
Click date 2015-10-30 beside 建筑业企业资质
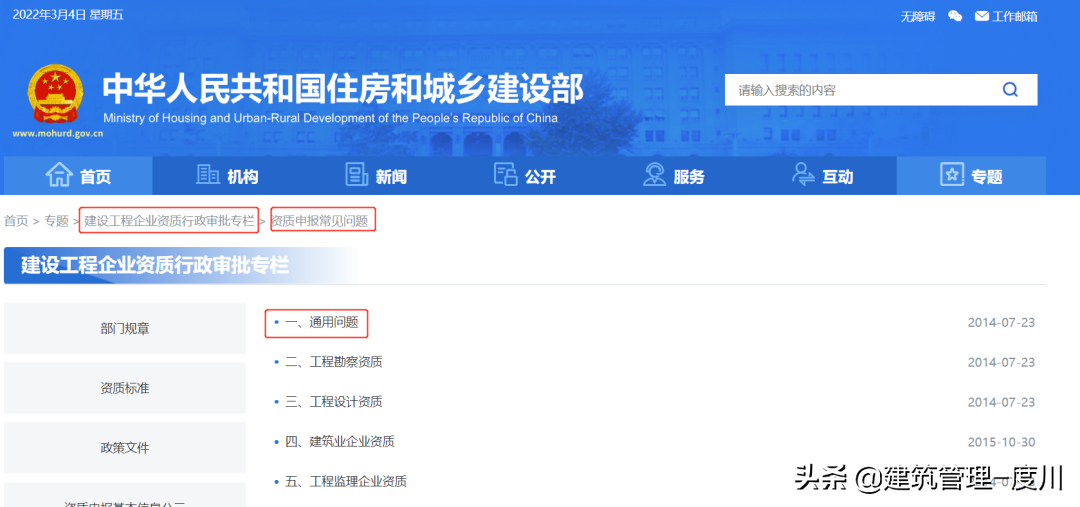(x=1001, y=442)
